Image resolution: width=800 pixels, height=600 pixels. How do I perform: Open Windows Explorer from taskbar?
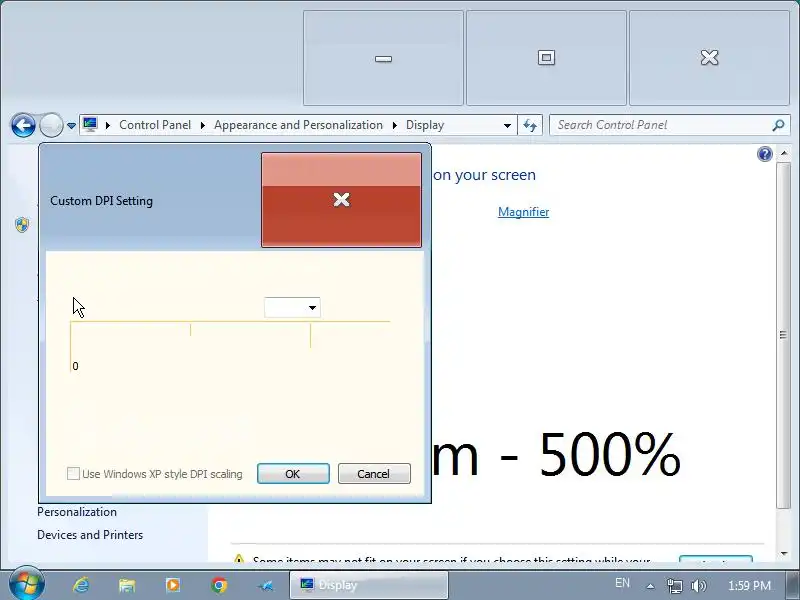point(127,585)
